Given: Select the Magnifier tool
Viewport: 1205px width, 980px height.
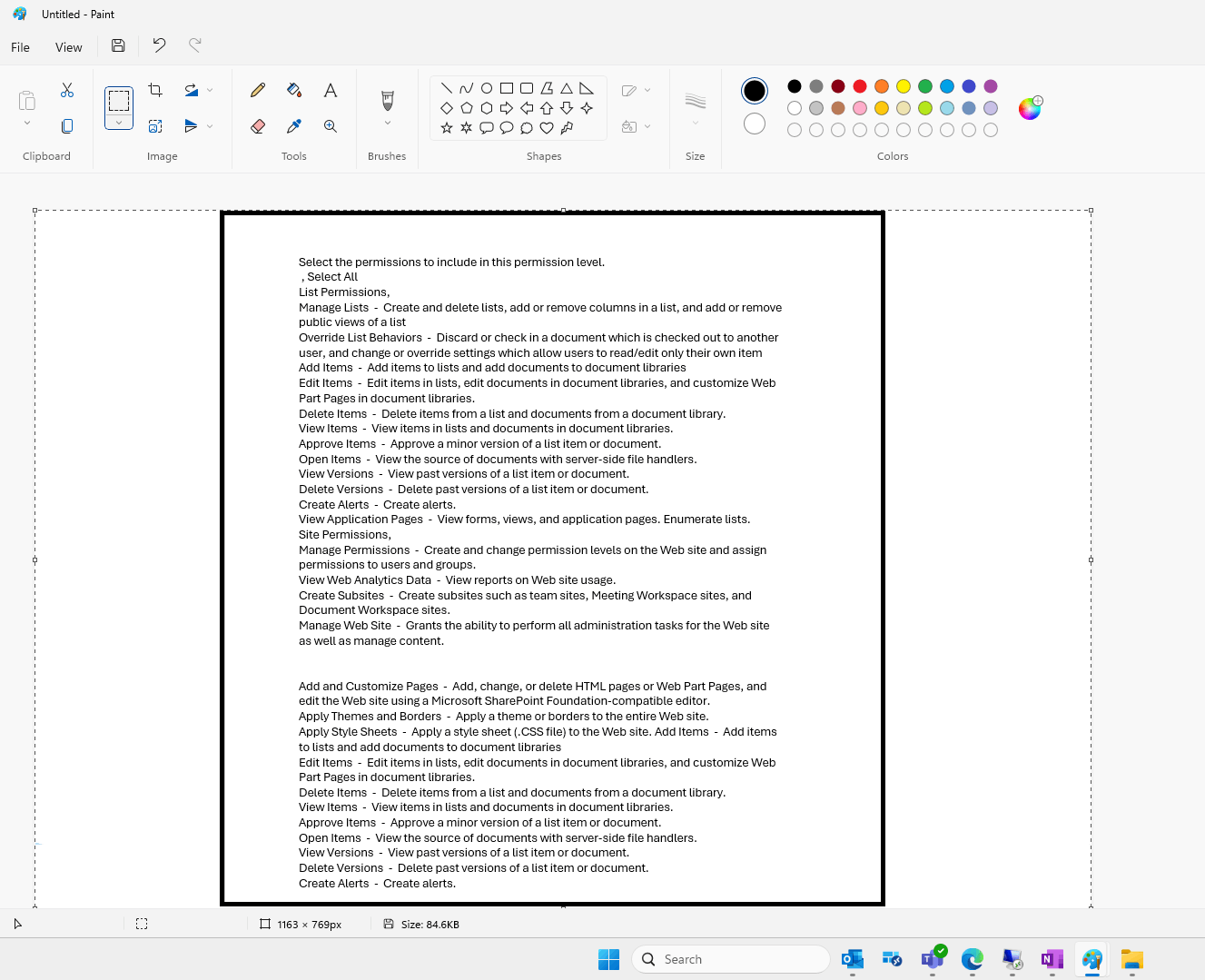Looking at the screenshot, I should point(331,125).
